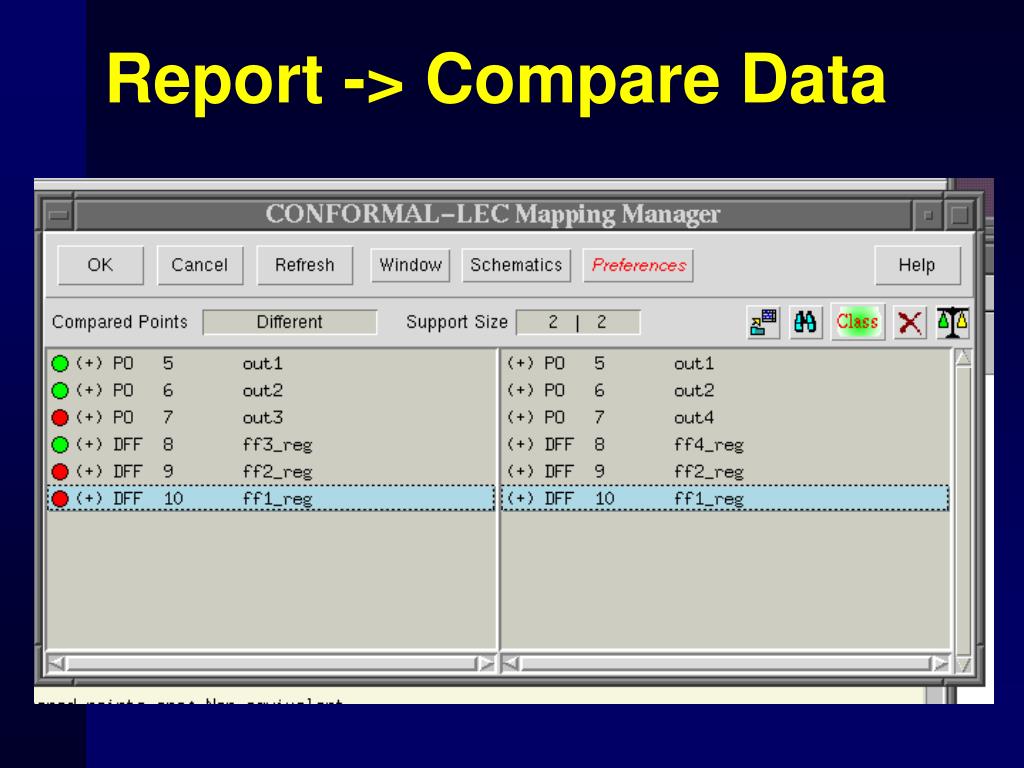Viewport: 1024px width, 768px height.
Task: Click the Support Size value field
Action: [578, 322]
